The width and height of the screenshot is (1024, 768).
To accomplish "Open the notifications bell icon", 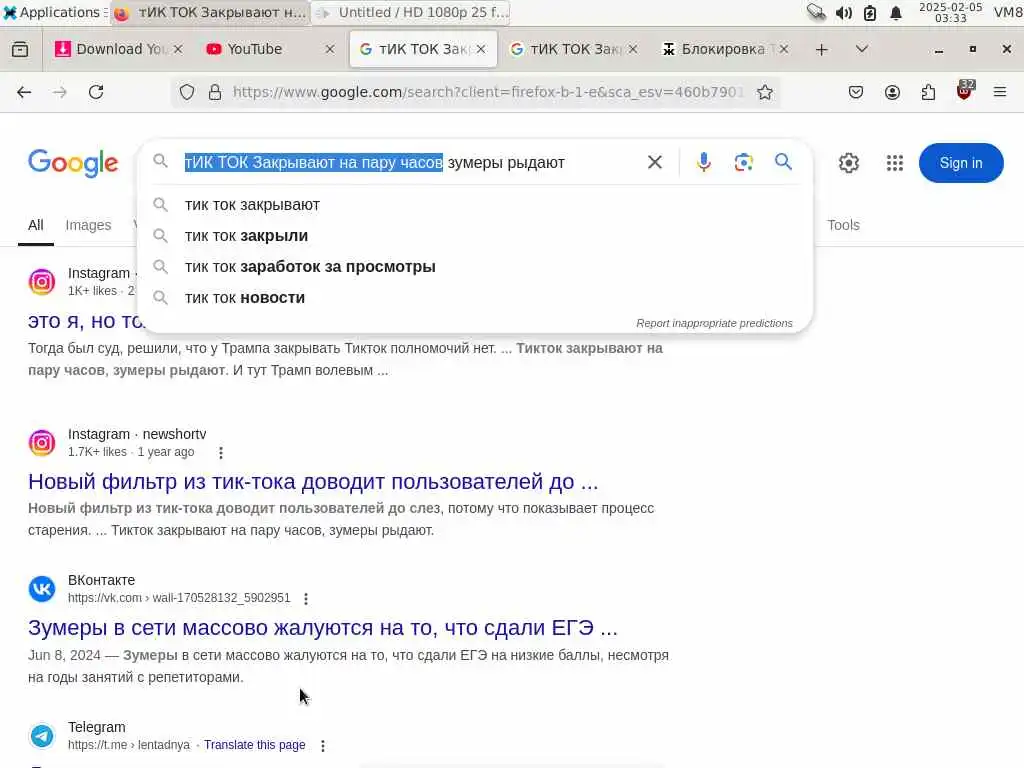I will coord(896,13).
